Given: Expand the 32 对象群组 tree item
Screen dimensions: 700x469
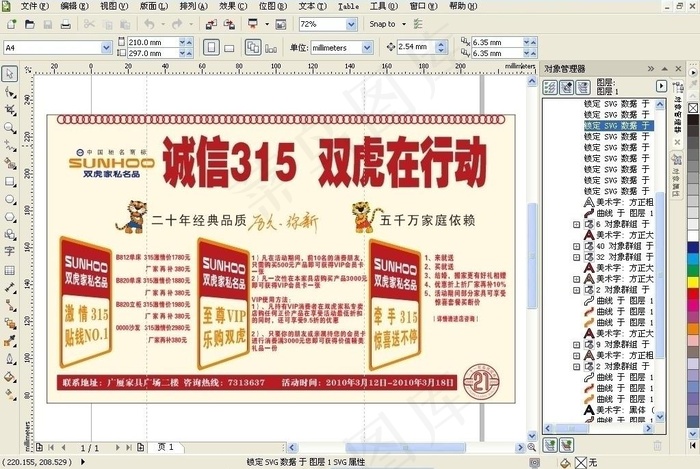Looking at the screenshot, I should pyautogui.click(x=576, y=257).
